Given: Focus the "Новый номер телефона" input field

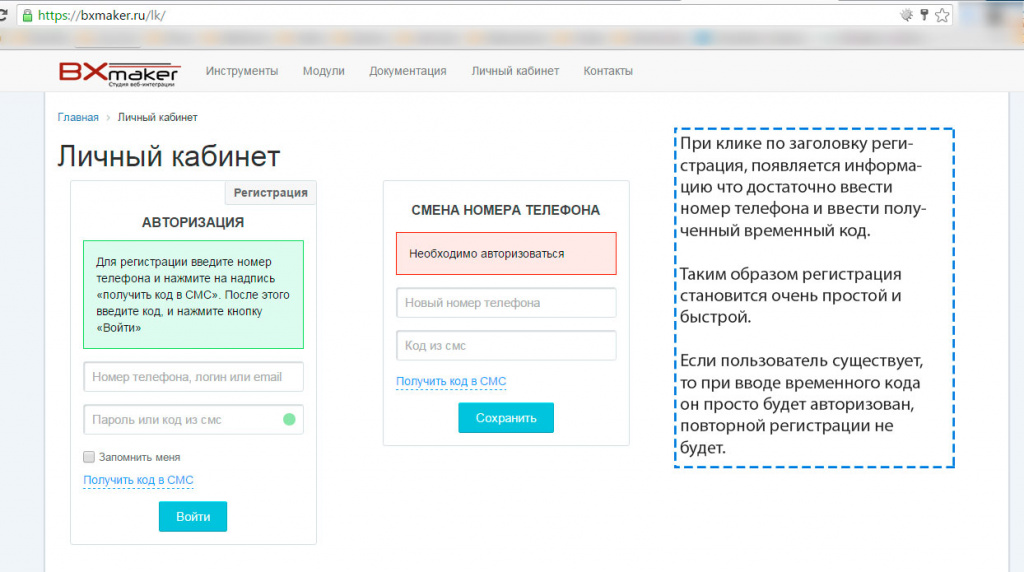Looking at the screenshot, I should coord(506,303).
